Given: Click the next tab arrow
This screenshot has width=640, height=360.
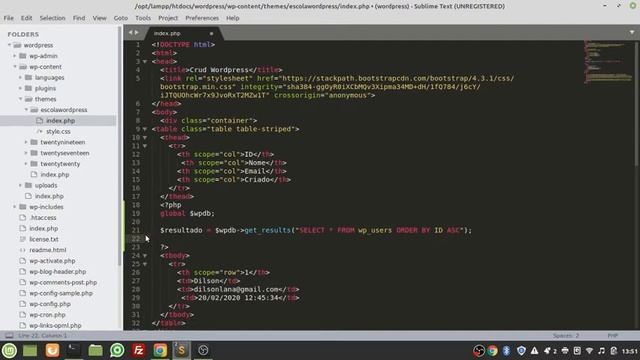Looking at the screenshot, I should pyautogui.click(x=137, y=33).
